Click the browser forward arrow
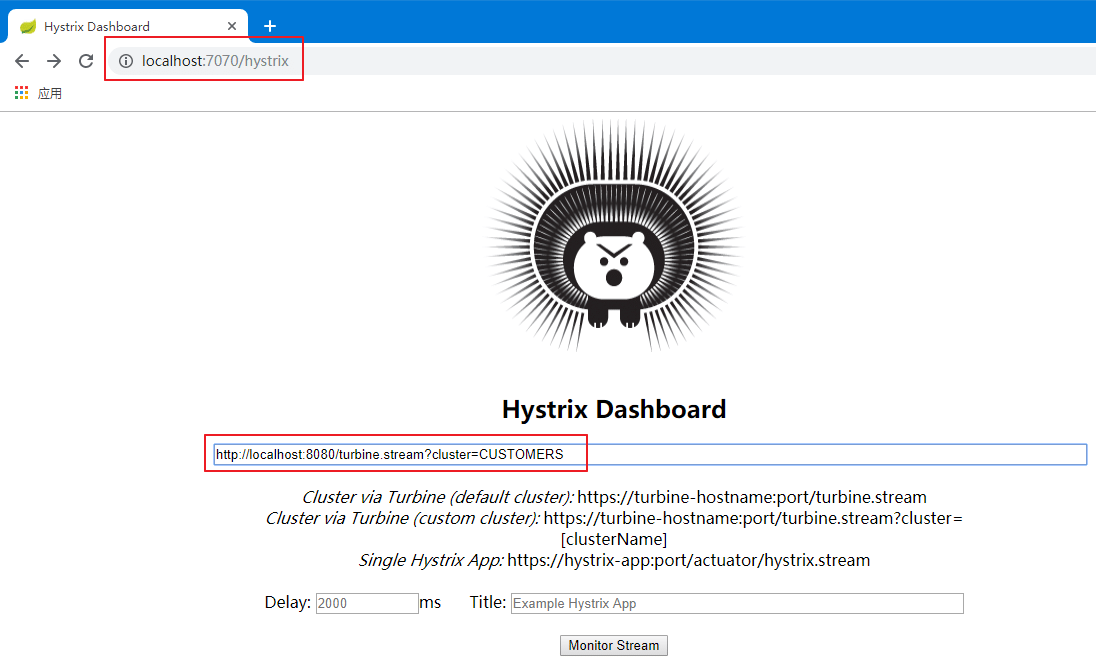Viewport: 1096px width, 662px height. [54, 61]
